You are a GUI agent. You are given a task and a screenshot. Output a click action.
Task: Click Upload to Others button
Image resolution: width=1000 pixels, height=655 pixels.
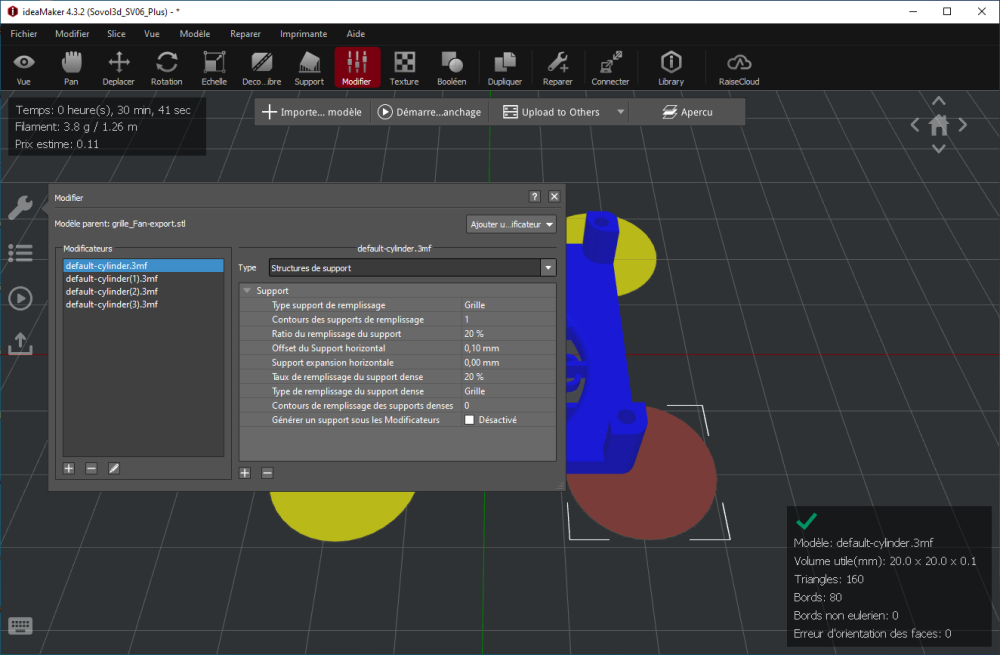click(552, 112)
